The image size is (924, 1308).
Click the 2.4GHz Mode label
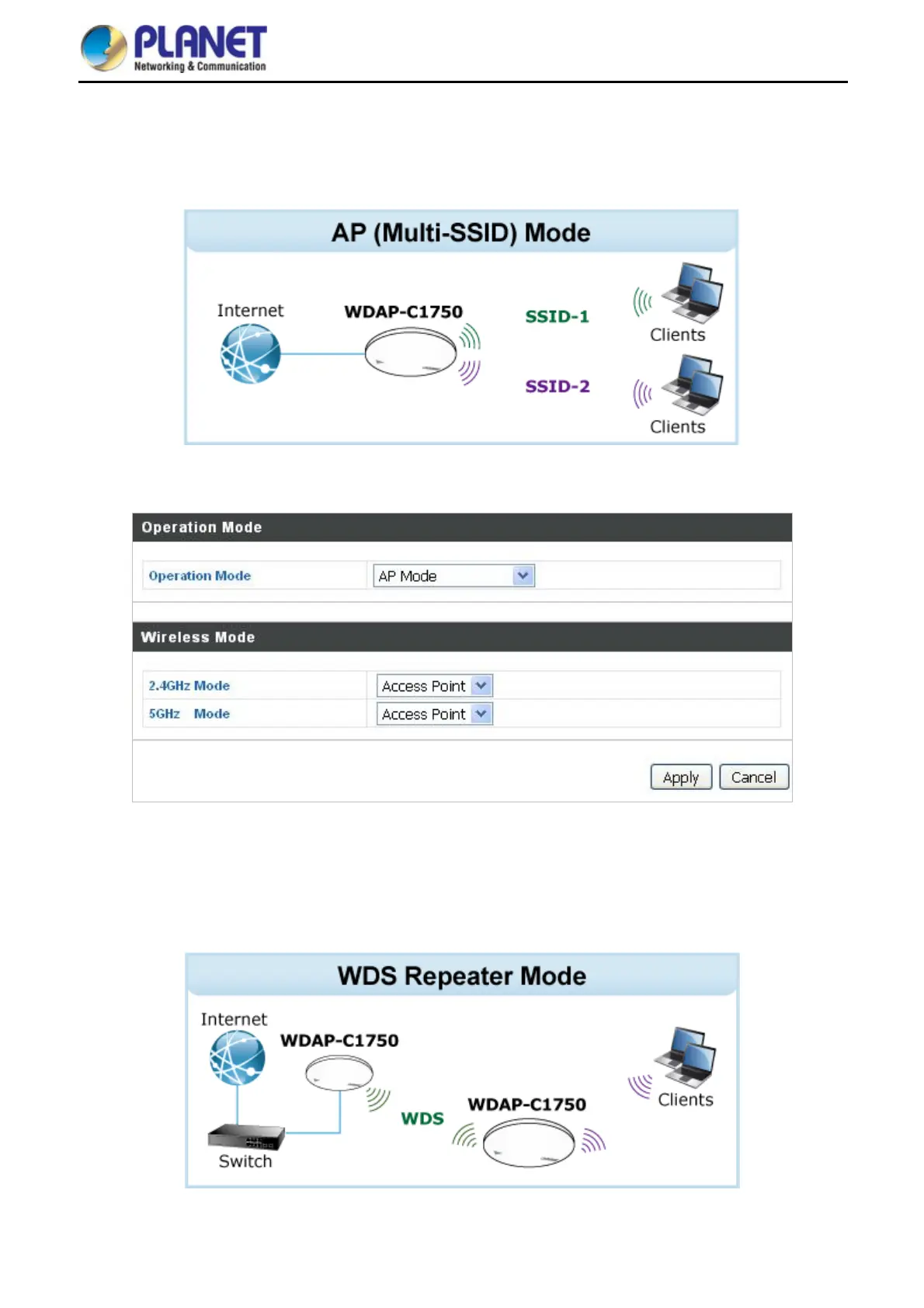tap(189, 686)
